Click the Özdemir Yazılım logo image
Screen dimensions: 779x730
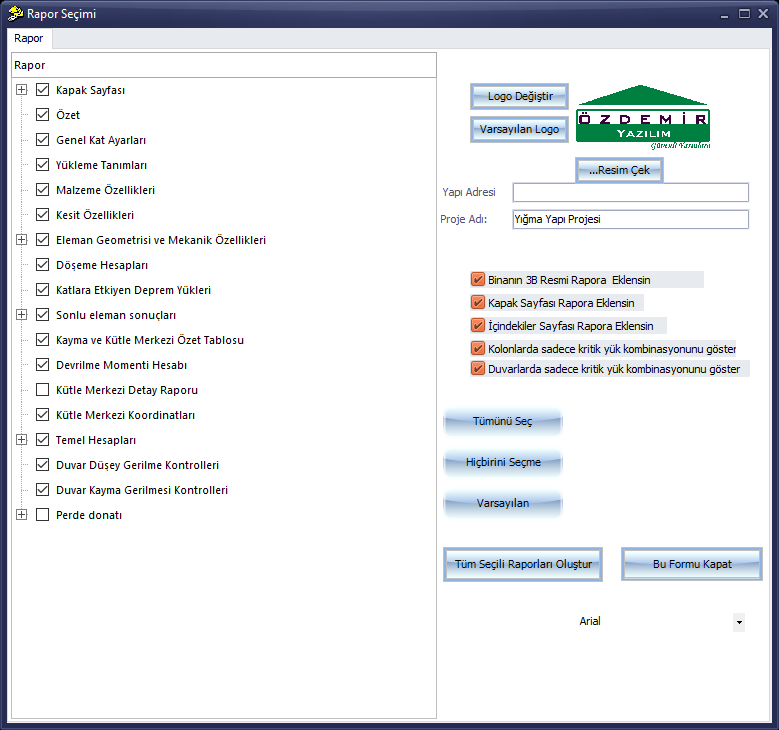pyautogui.click(x=643, y=117)
